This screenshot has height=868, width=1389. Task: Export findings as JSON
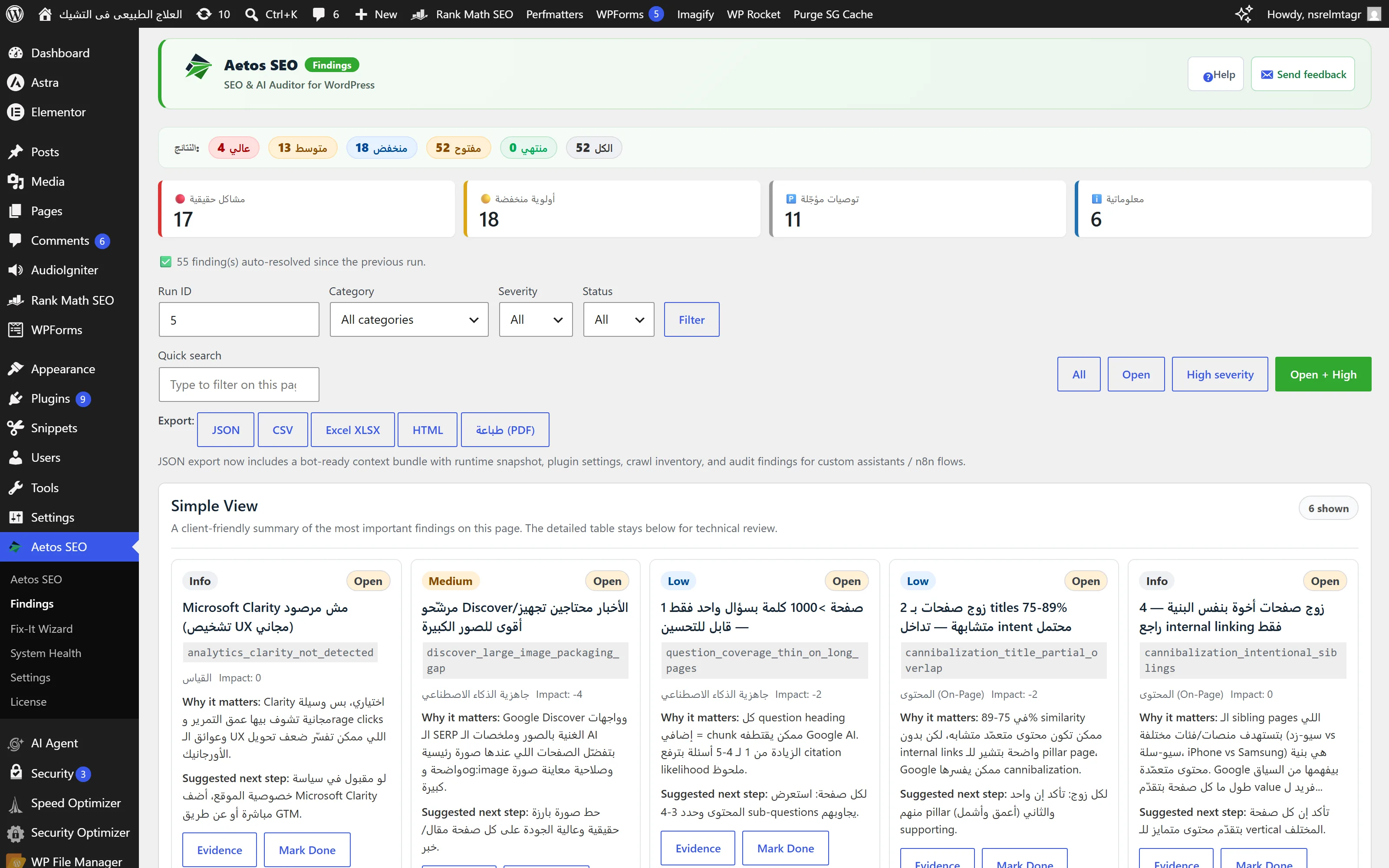[226, 429]
